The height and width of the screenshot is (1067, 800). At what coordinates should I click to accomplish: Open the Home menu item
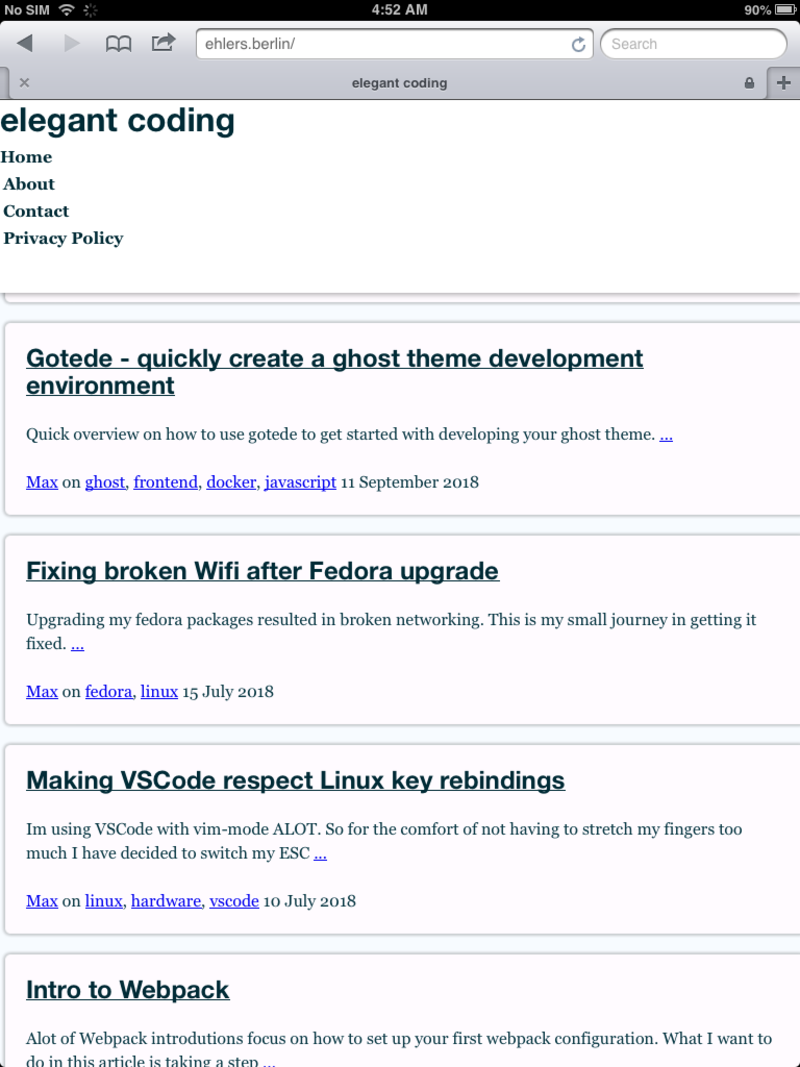point(26,157)
